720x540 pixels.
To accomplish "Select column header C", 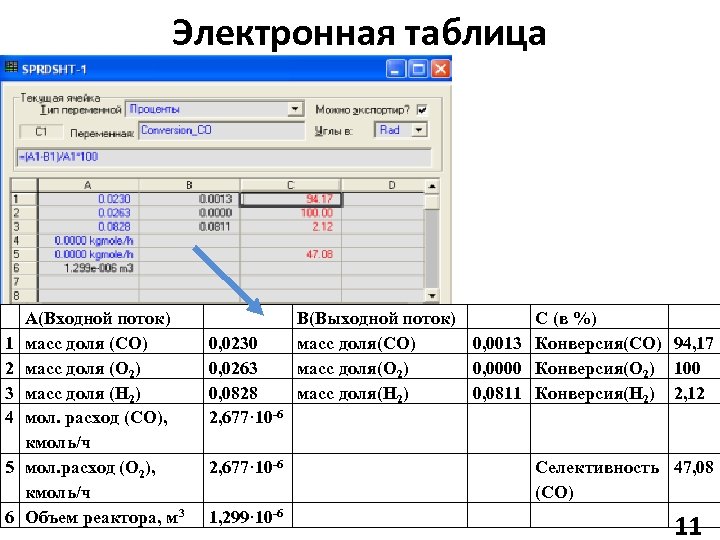I will point(290,185).
